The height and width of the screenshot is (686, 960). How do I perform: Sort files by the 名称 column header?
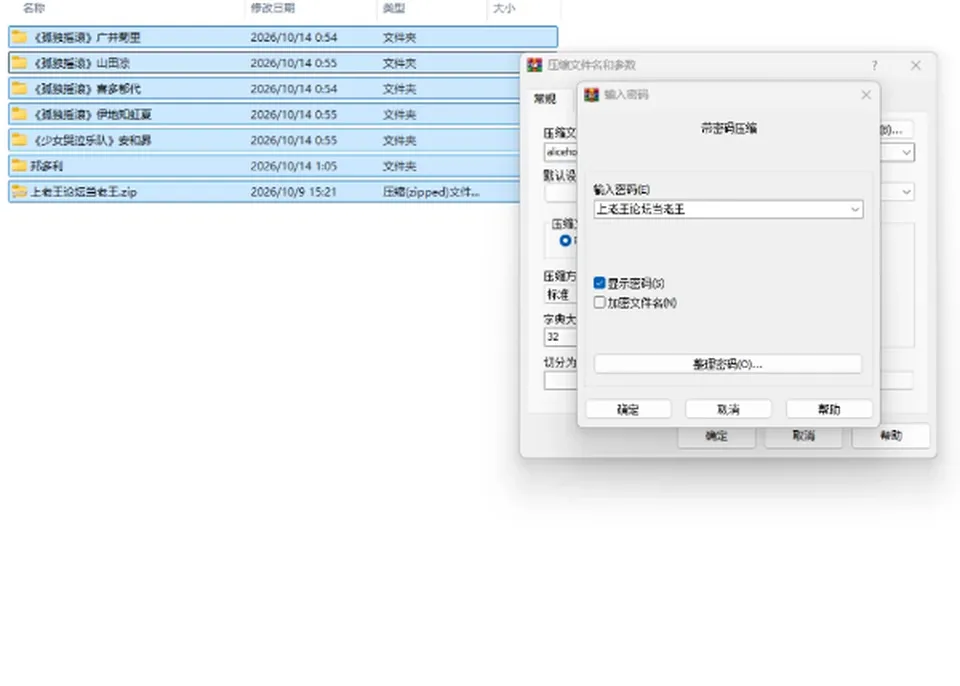click(34, 9)
